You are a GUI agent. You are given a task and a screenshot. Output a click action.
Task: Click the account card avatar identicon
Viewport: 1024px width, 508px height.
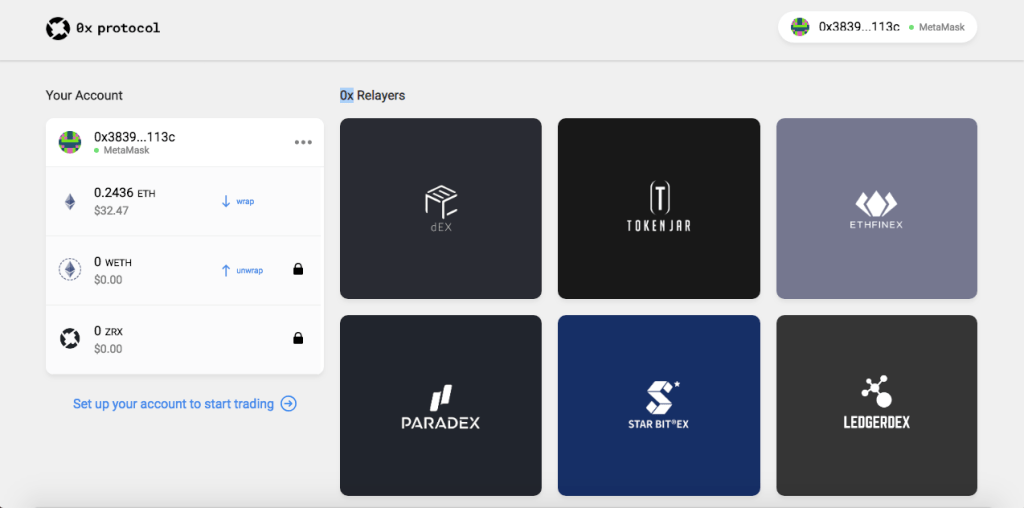coord(70,142)
